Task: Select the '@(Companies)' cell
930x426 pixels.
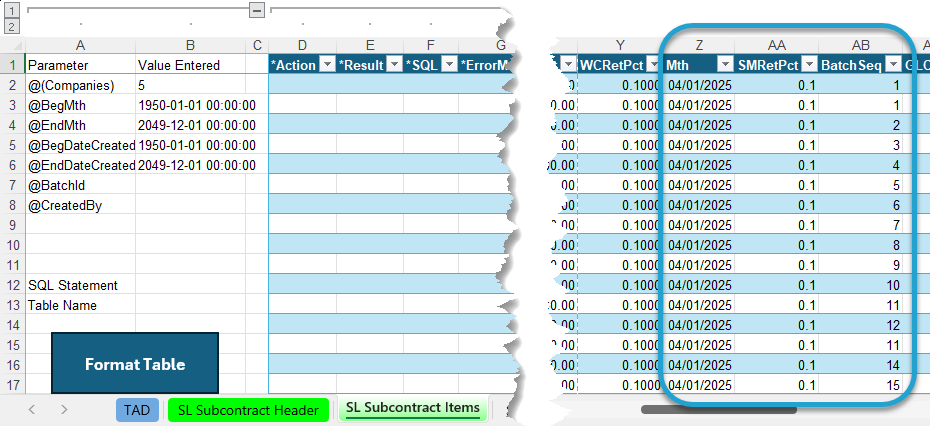Action: coord(81,85)
